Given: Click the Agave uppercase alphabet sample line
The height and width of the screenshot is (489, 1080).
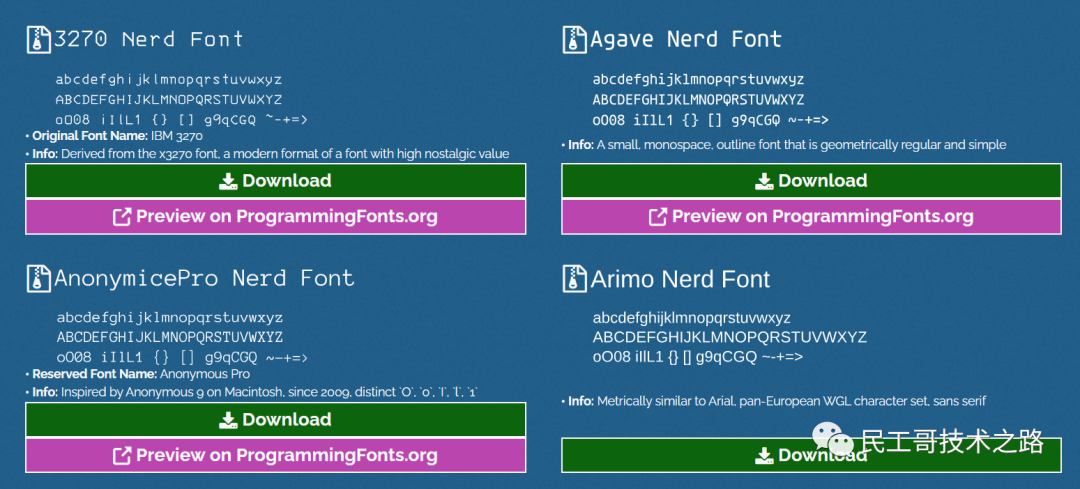Looking at the screenshot, I should pyautogui.click(x=698, y=100).
